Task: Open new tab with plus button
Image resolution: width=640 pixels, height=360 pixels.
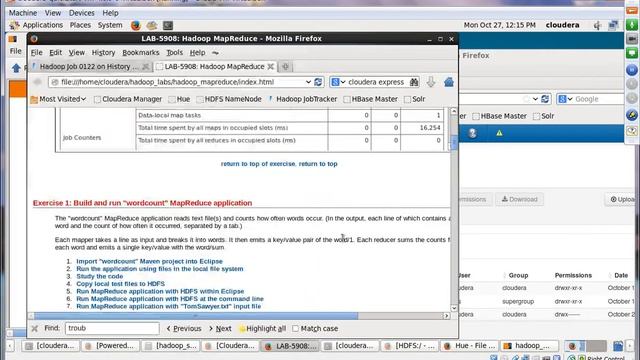Action: (x=285, y=67)
